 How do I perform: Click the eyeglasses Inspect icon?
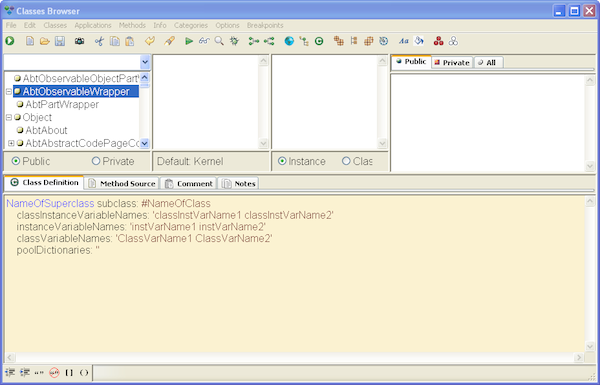pyautogui.click(x=204, y=41)
